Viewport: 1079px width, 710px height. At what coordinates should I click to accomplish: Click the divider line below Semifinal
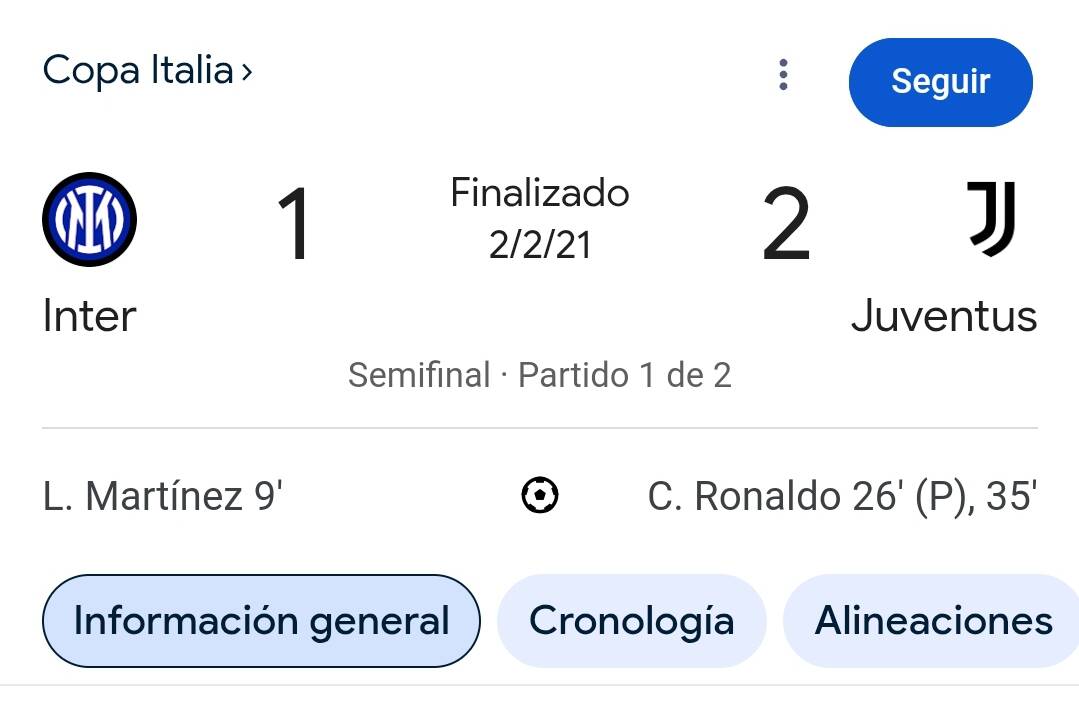pyautogui.click(x=540, y=428)
